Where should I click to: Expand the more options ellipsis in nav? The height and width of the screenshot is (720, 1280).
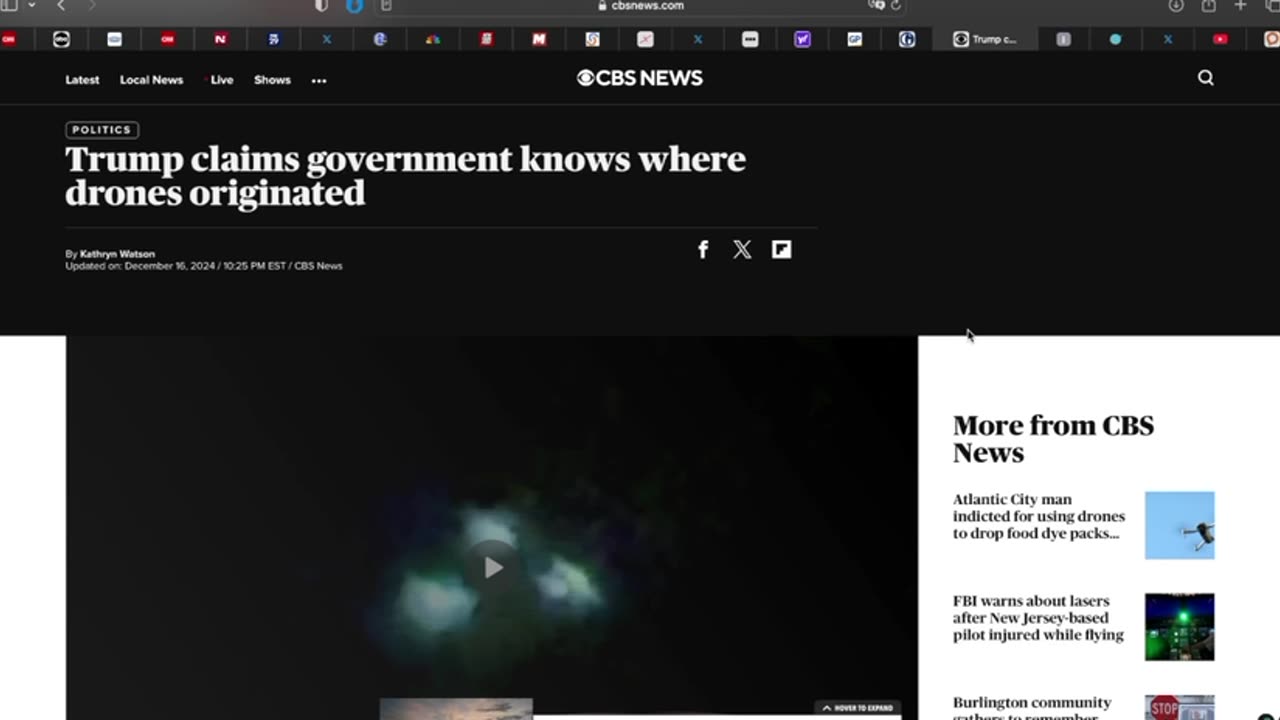(319, 80)
